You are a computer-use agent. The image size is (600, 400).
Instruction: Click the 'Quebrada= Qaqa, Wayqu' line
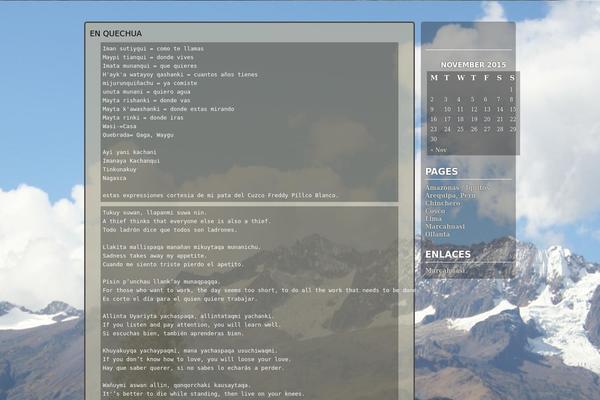point(138,135)
